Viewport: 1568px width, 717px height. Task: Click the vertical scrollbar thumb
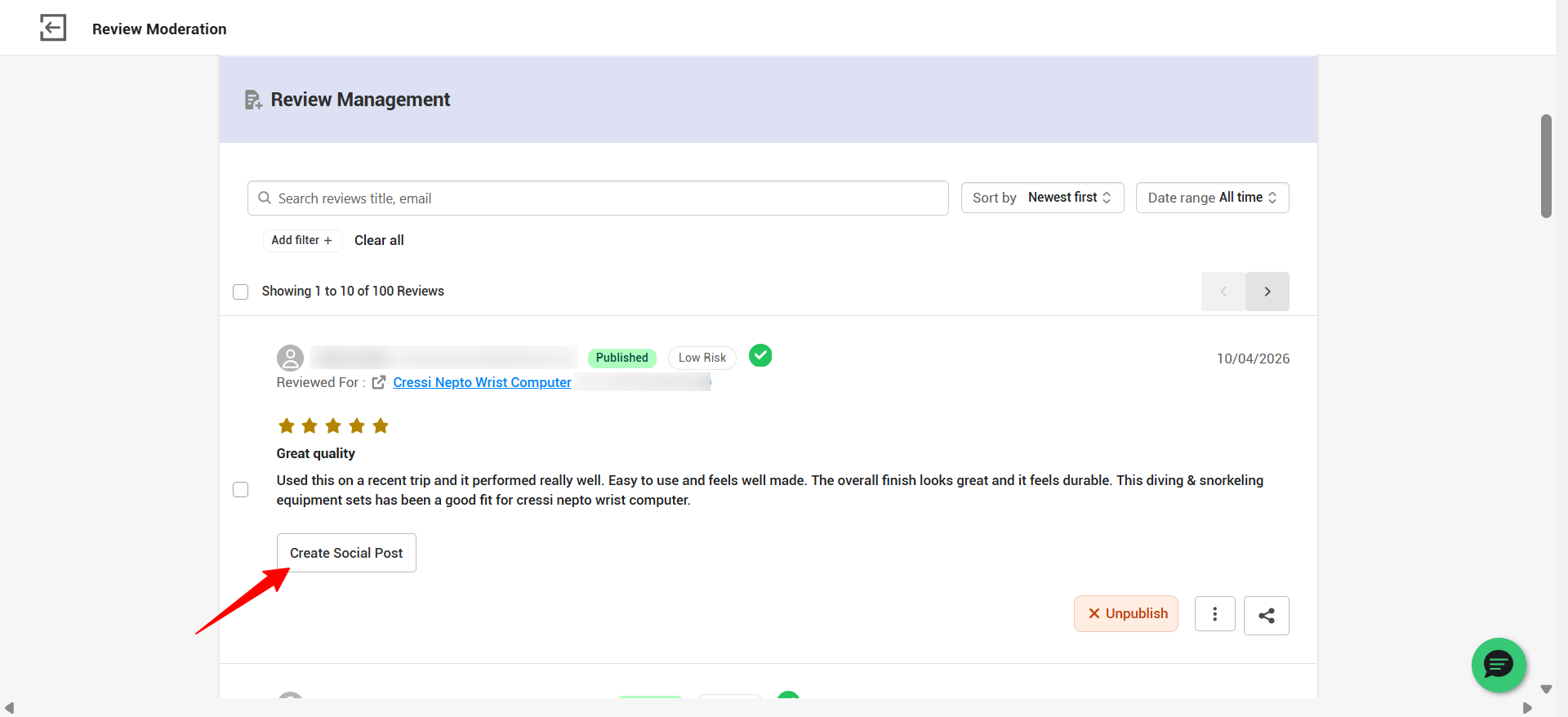click(x=1546, y=166)
